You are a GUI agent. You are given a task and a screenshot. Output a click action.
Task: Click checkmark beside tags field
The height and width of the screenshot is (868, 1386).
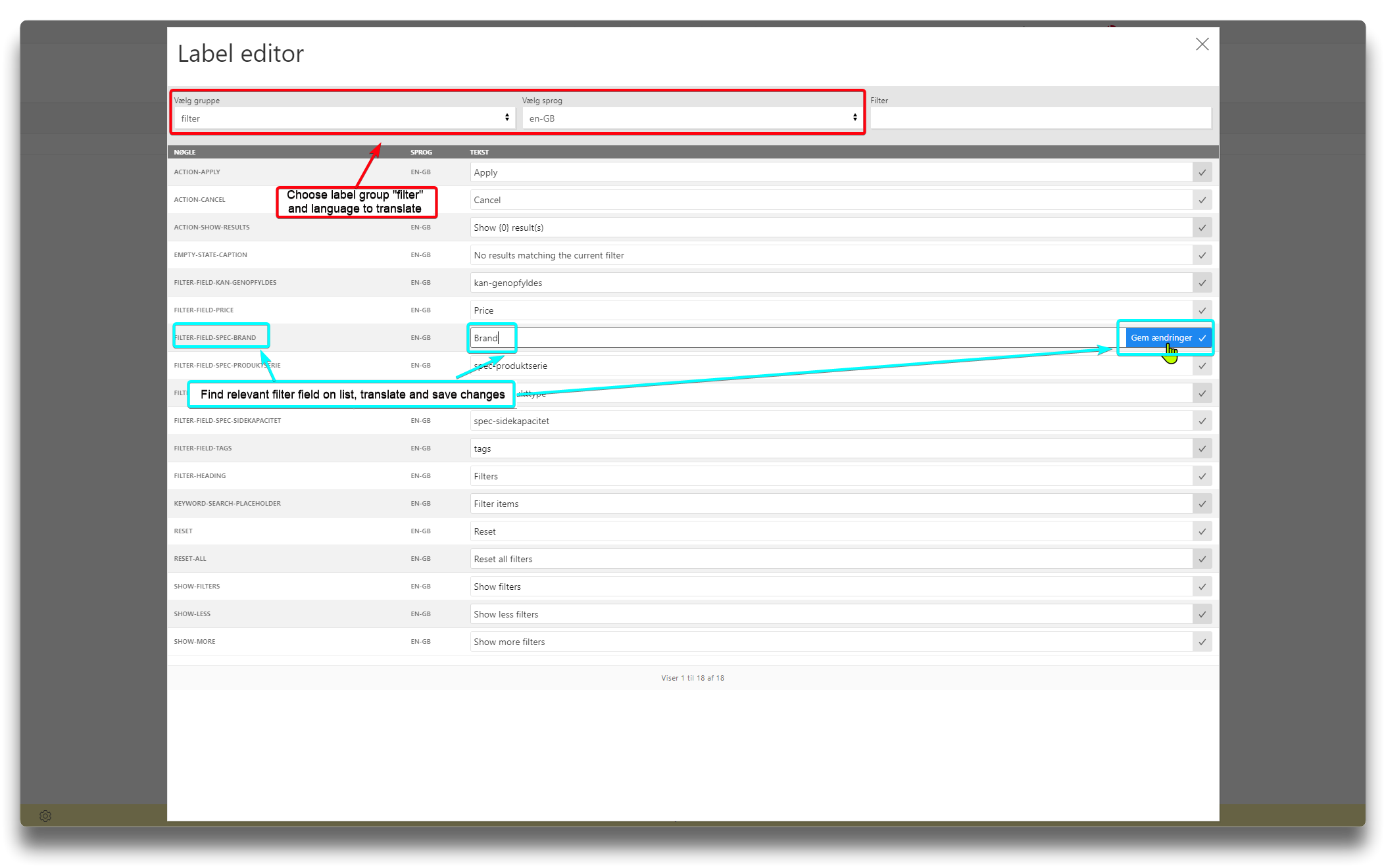[1202, 448]
